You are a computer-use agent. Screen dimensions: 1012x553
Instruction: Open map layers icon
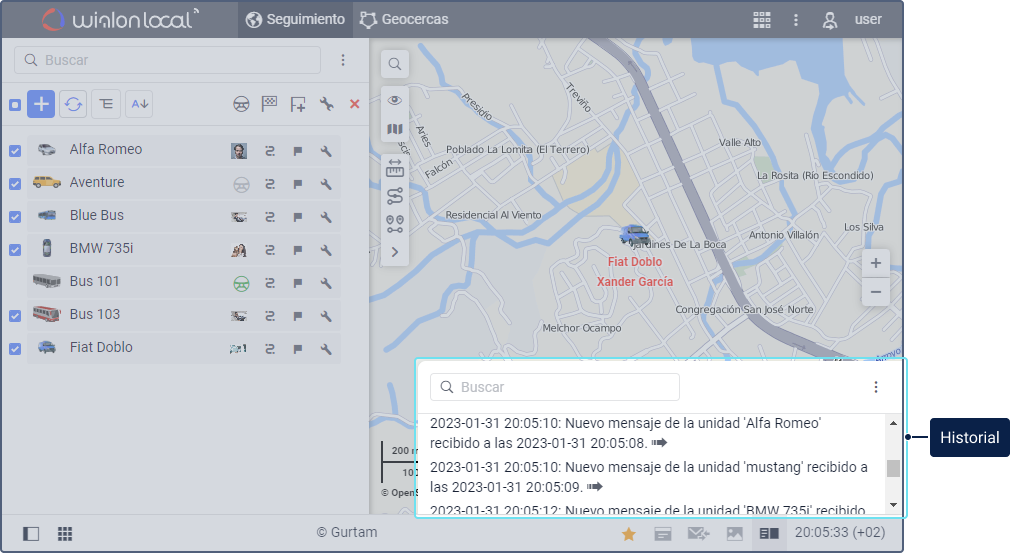(395, 129)
